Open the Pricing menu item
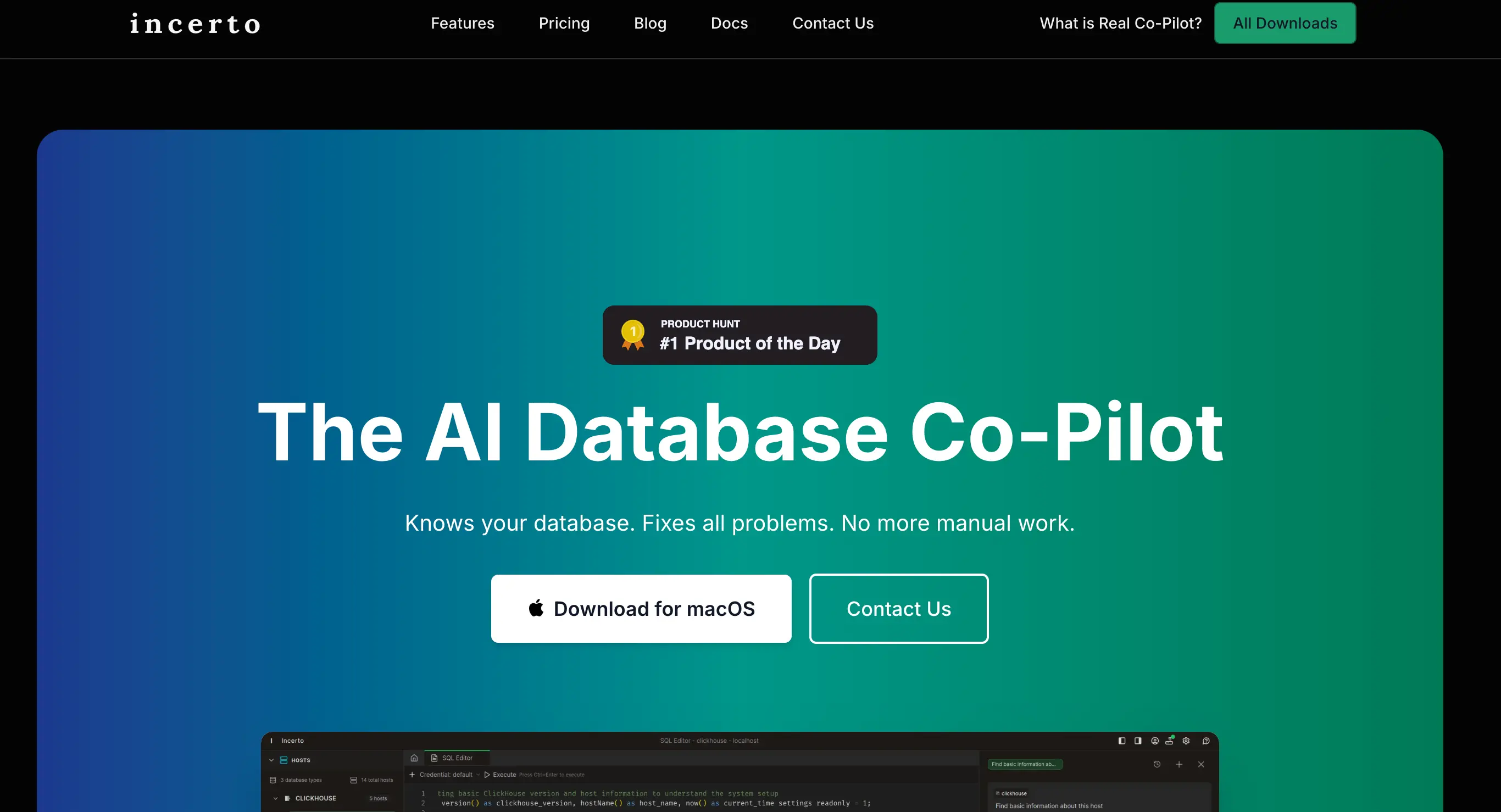This screenshot has width=1501, height=812. [564, 23]
